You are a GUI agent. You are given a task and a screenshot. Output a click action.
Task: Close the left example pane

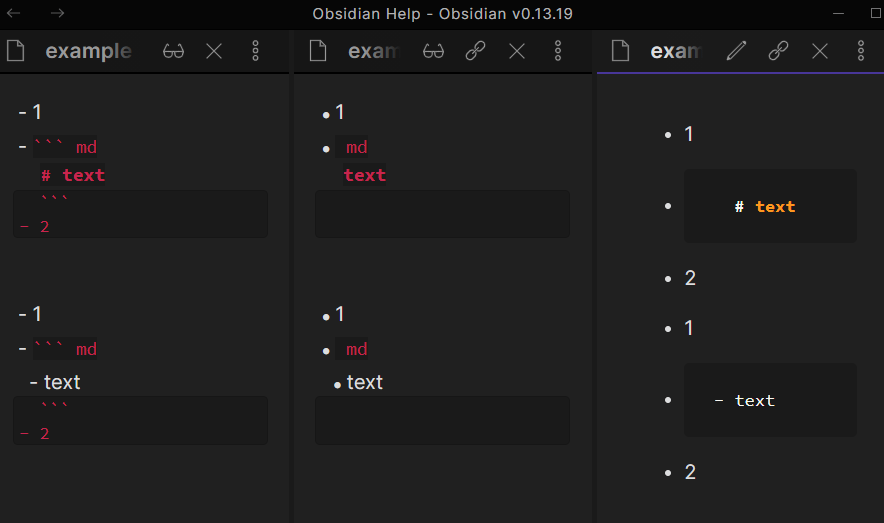click(214, 51)
